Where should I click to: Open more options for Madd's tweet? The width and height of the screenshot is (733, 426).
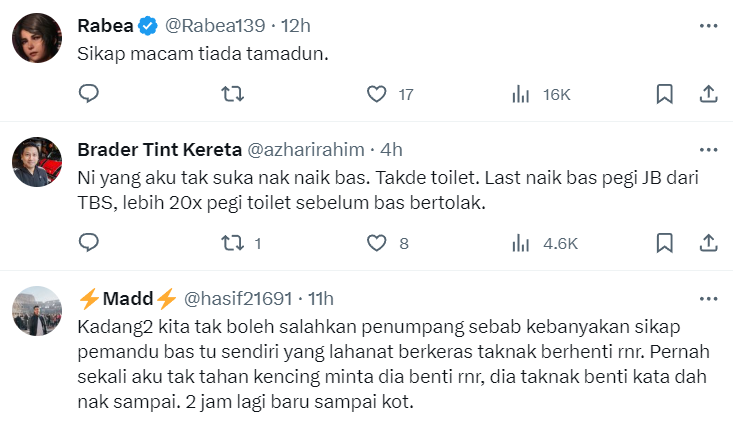[x=707, y=298]
